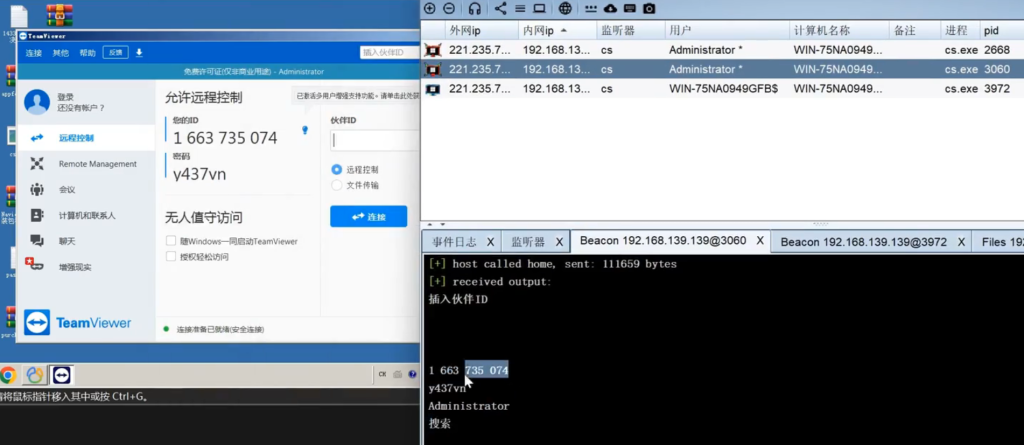The image size is (1024, 445).
Task: Close the 监听器 tab
Action: click(x=559, y=242)
